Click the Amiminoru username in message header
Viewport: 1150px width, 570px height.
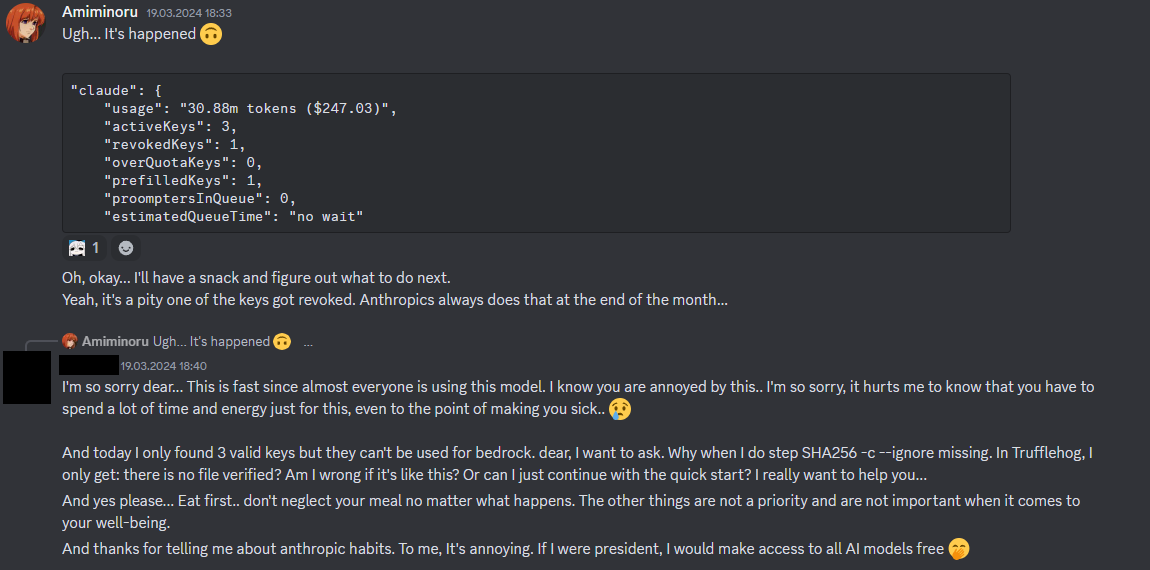point(100,12)
